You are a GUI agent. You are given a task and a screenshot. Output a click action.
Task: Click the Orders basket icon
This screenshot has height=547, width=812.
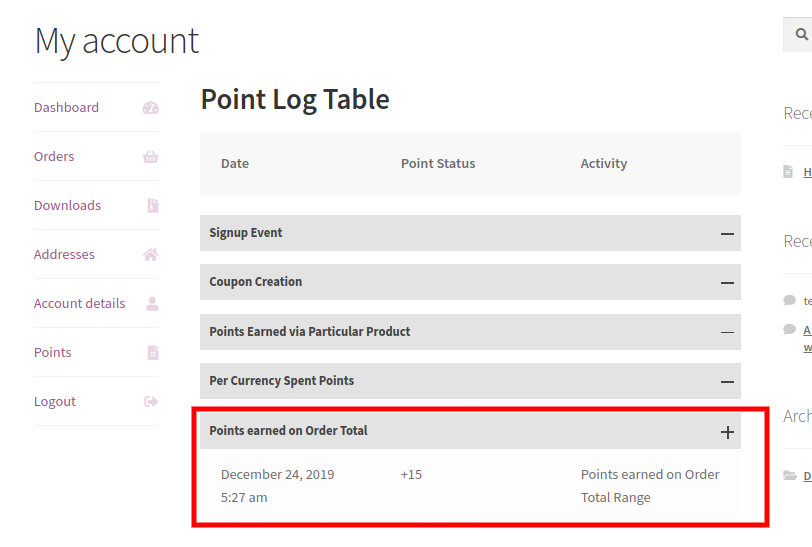pyautogui.click(x=151, y=157)
